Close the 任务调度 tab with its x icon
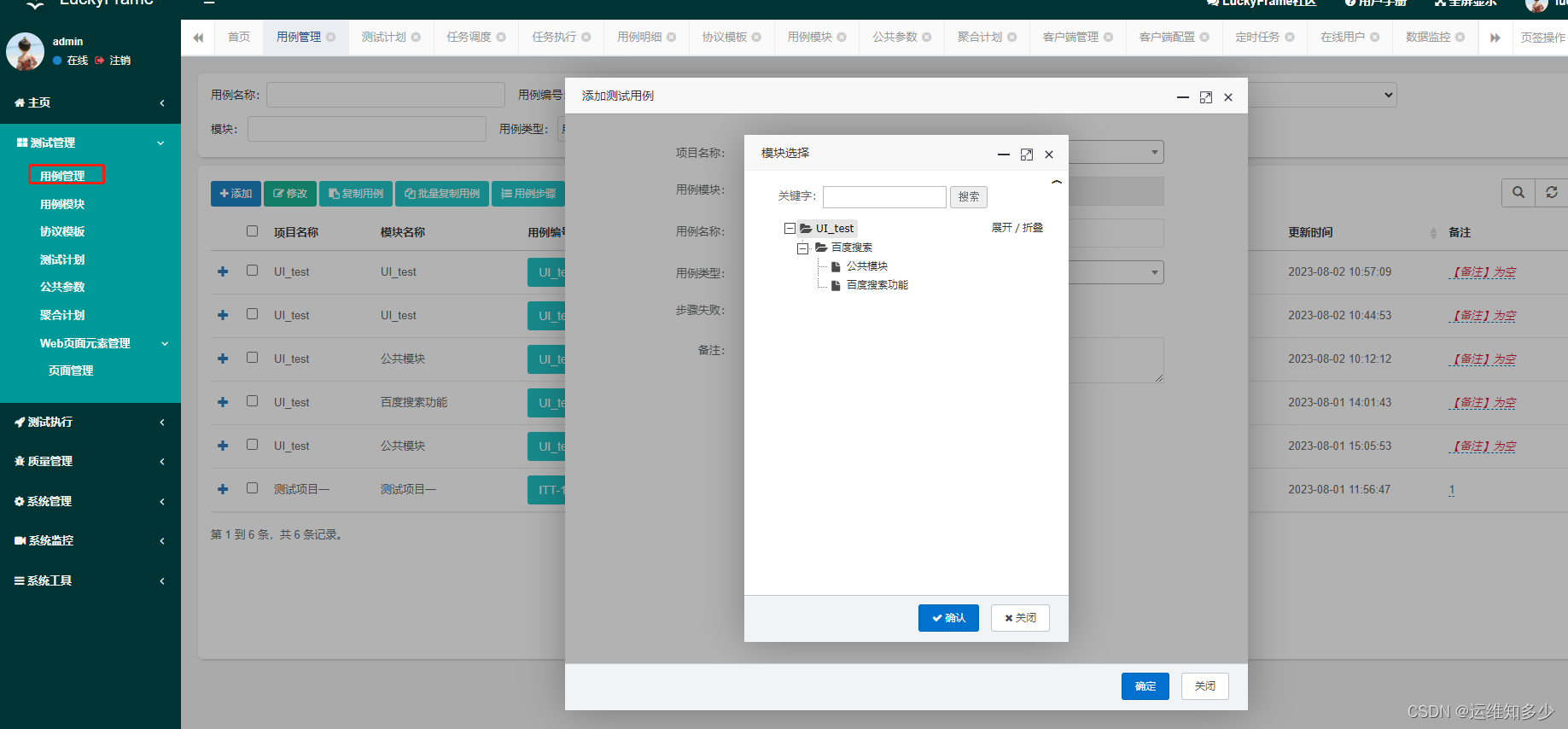The width and height of the screenshot is (1568, 729). point(501,38)
